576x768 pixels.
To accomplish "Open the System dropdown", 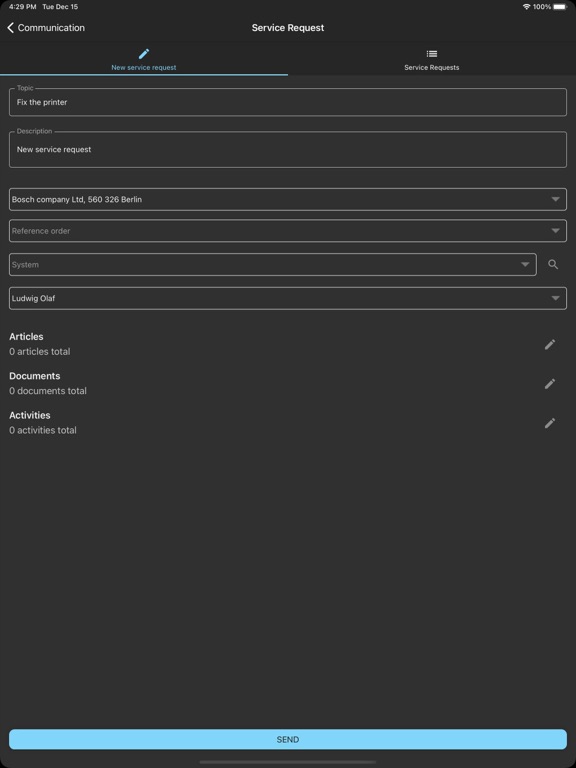I will point(273,264).
